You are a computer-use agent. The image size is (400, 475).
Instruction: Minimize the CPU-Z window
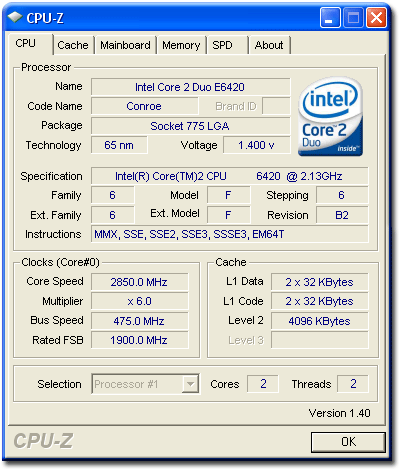[330, 18]
